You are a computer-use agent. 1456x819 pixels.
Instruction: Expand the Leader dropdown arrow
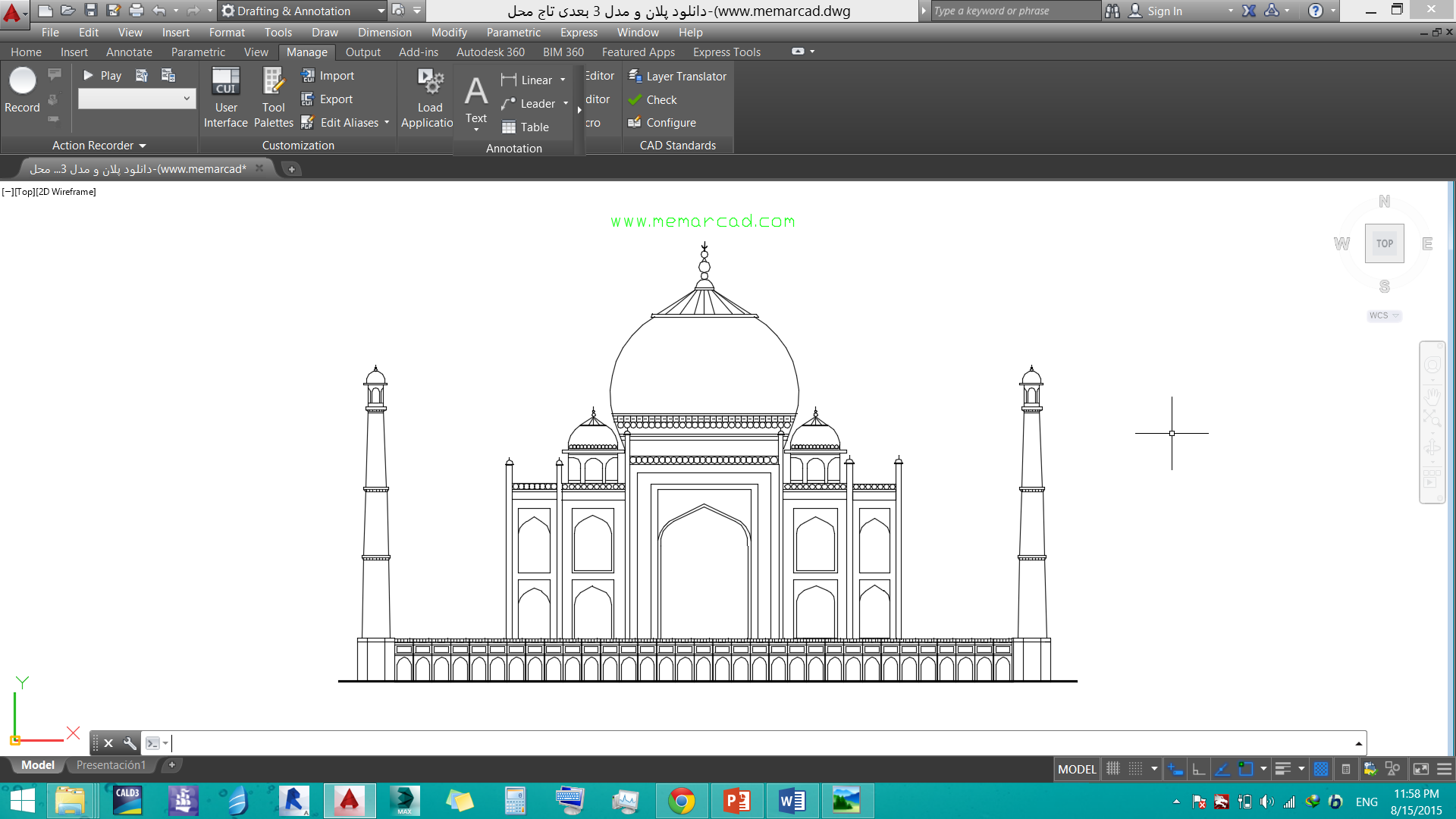[x=566, y=104]
